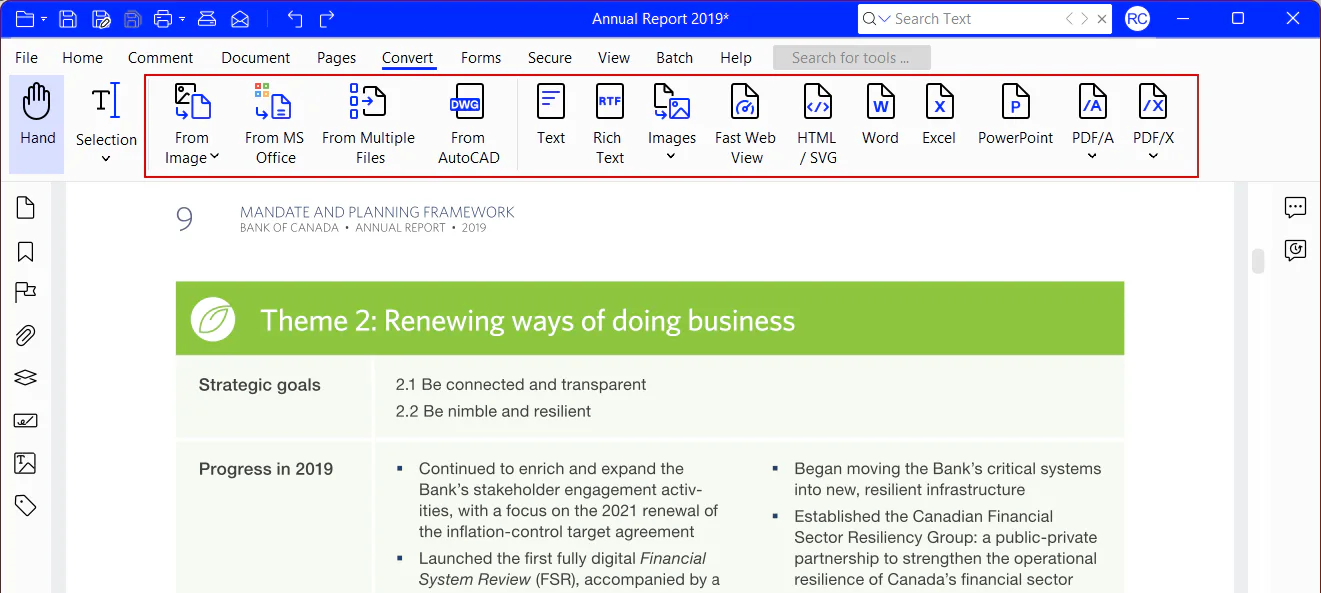
Task: Open the Pages panel in sidebar
Action: 26,208
